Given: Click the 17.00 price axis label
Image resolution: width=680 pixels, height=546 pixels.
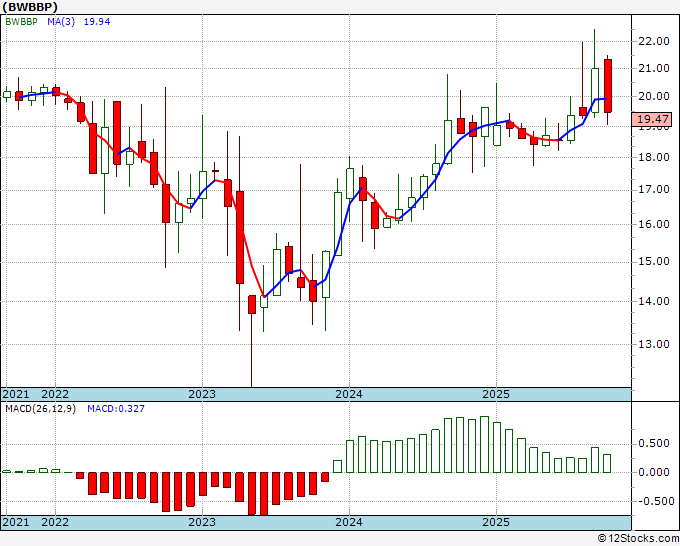Looking at the screenshot, I should (x=654, y=190).
